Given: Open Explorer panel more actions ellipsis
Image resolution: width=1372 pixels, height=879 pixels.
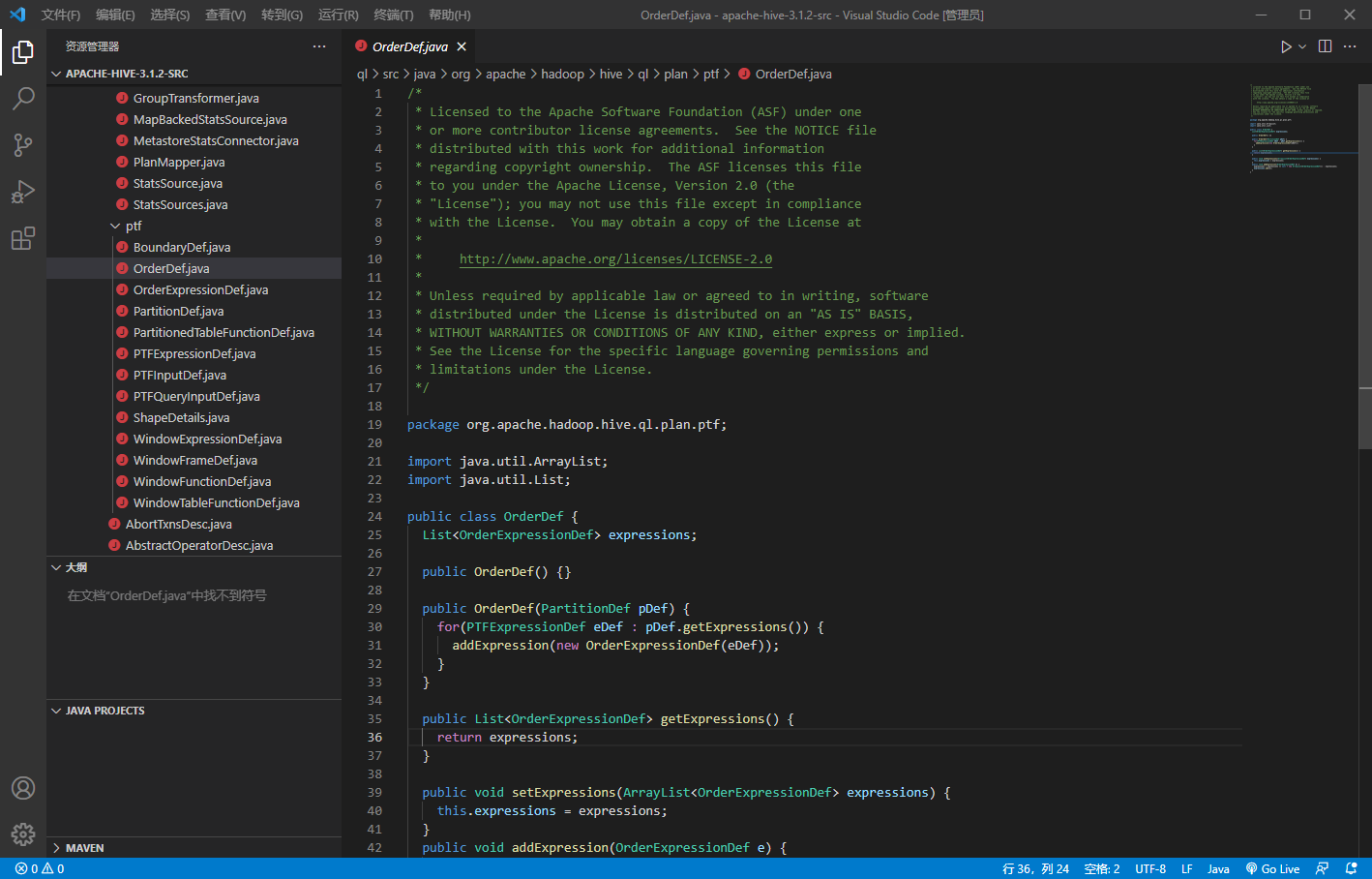Looking at the screenshot, I should pyautogui.click(x=319, y=46).
